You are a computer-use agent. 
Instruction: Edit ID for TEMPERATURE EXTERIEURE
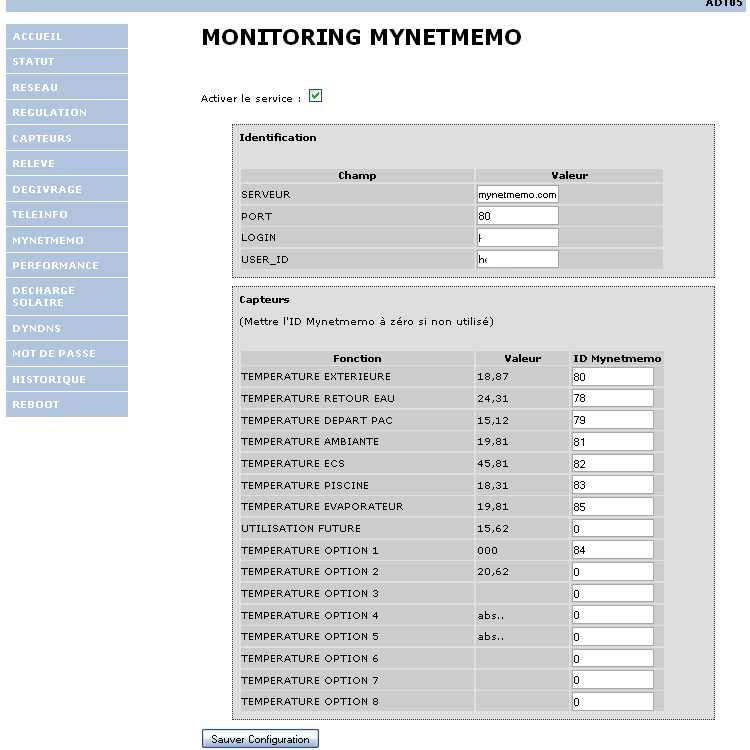pyautogui.click(x=613, y=376)
